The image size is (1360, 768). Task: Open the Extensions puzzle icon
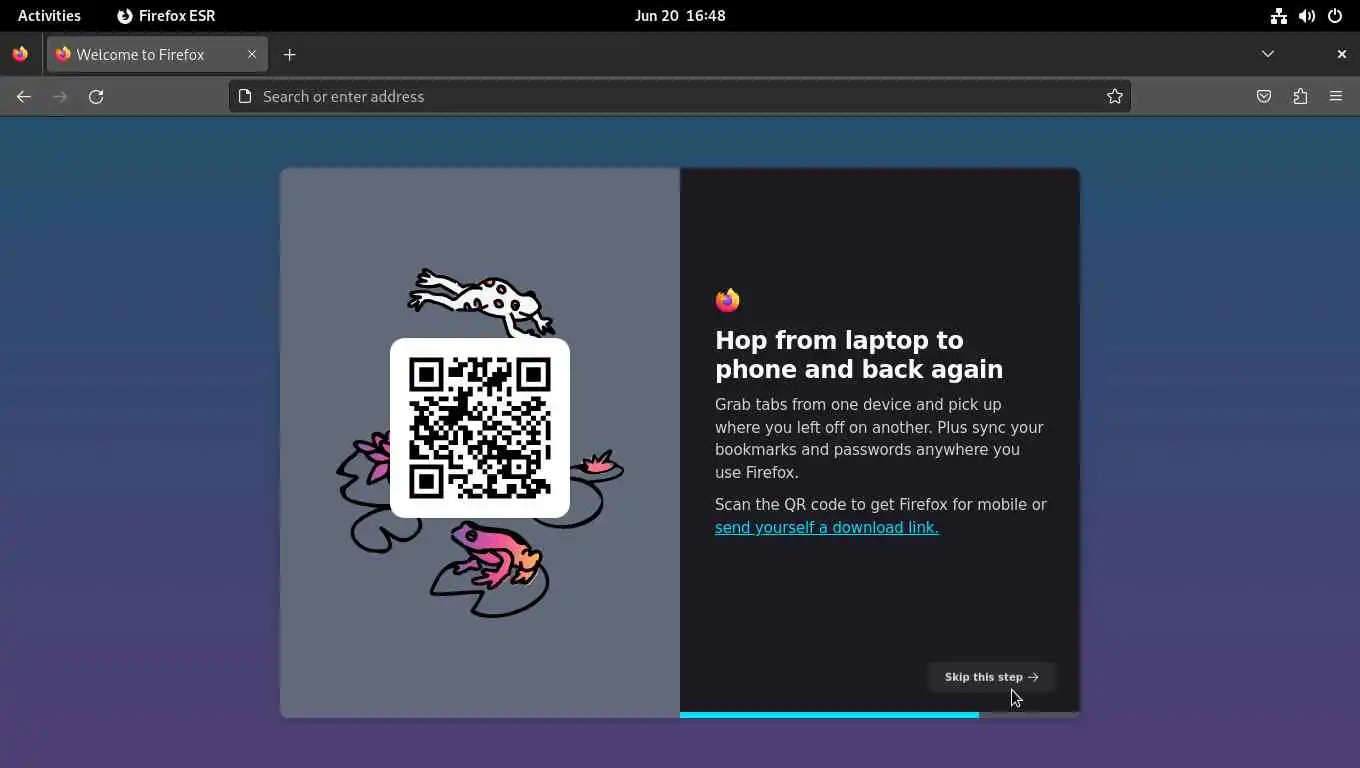coord(1300,96)
